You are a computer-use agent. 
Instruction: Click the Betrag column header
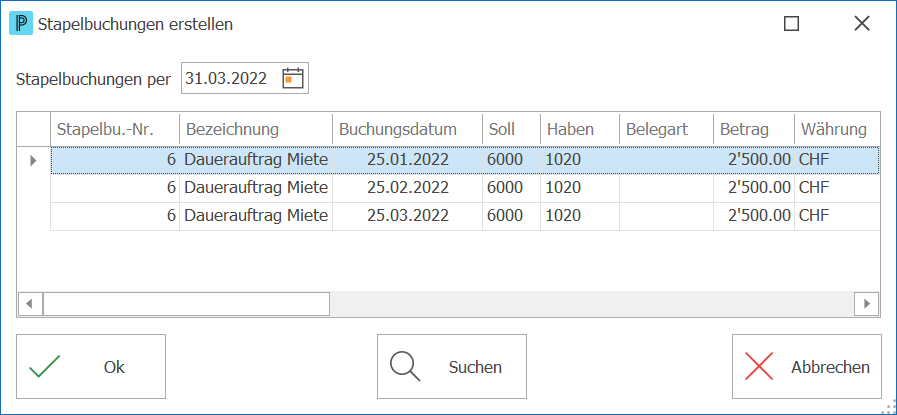(754, 129)
